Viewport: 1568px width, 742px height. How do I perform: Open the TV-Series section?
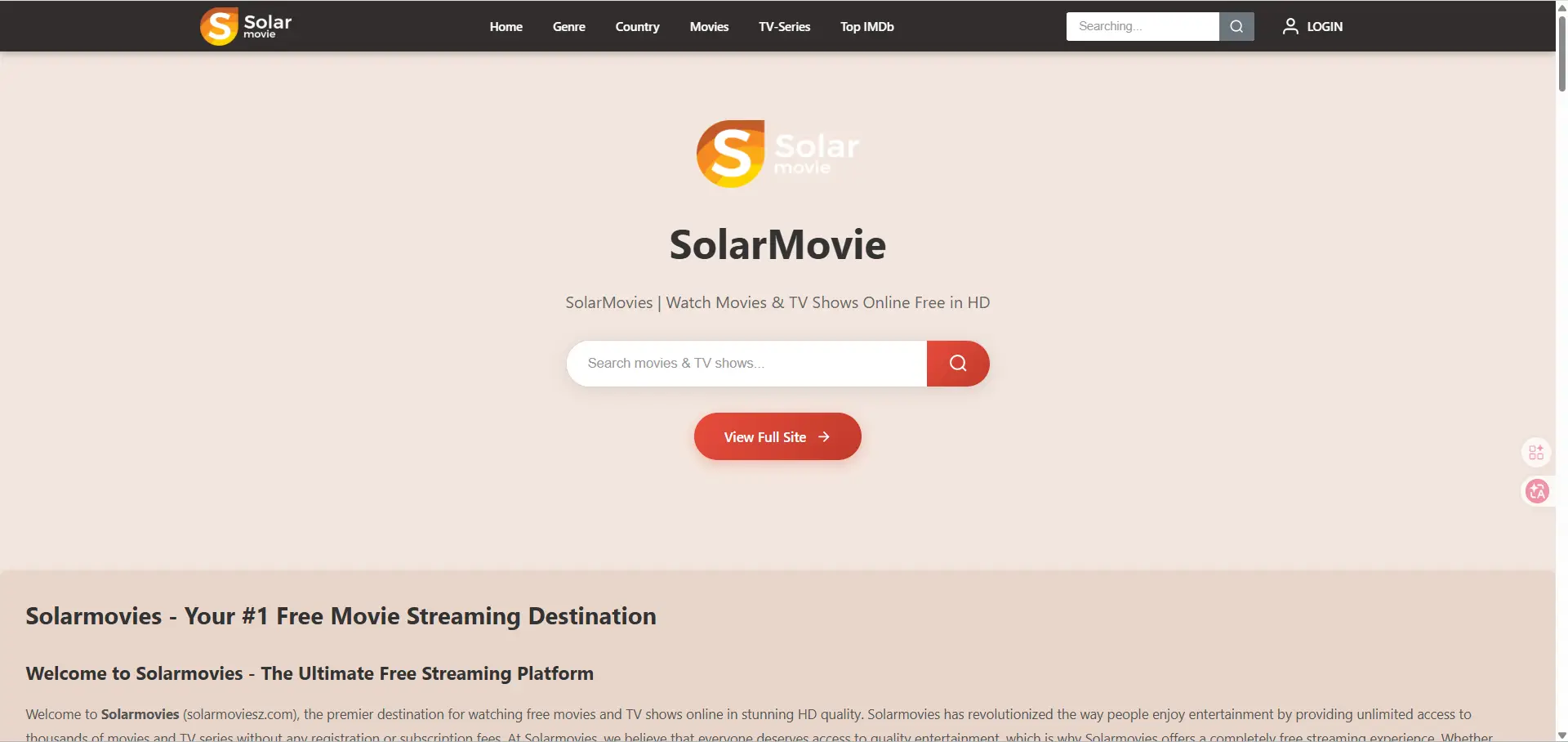784,26
